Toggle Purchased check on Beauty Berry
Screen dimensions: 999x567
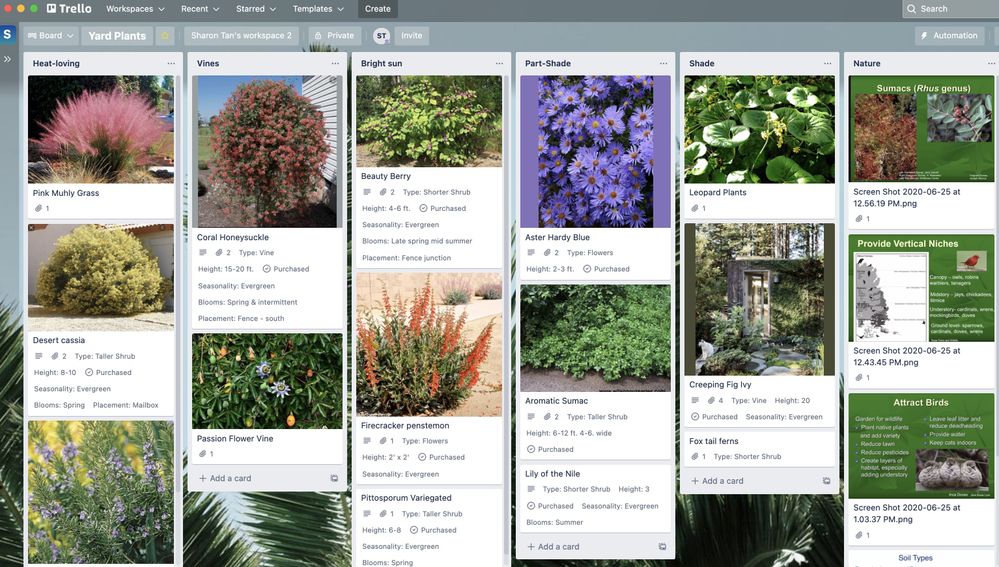pyautogui.click(x=424, y=208)
